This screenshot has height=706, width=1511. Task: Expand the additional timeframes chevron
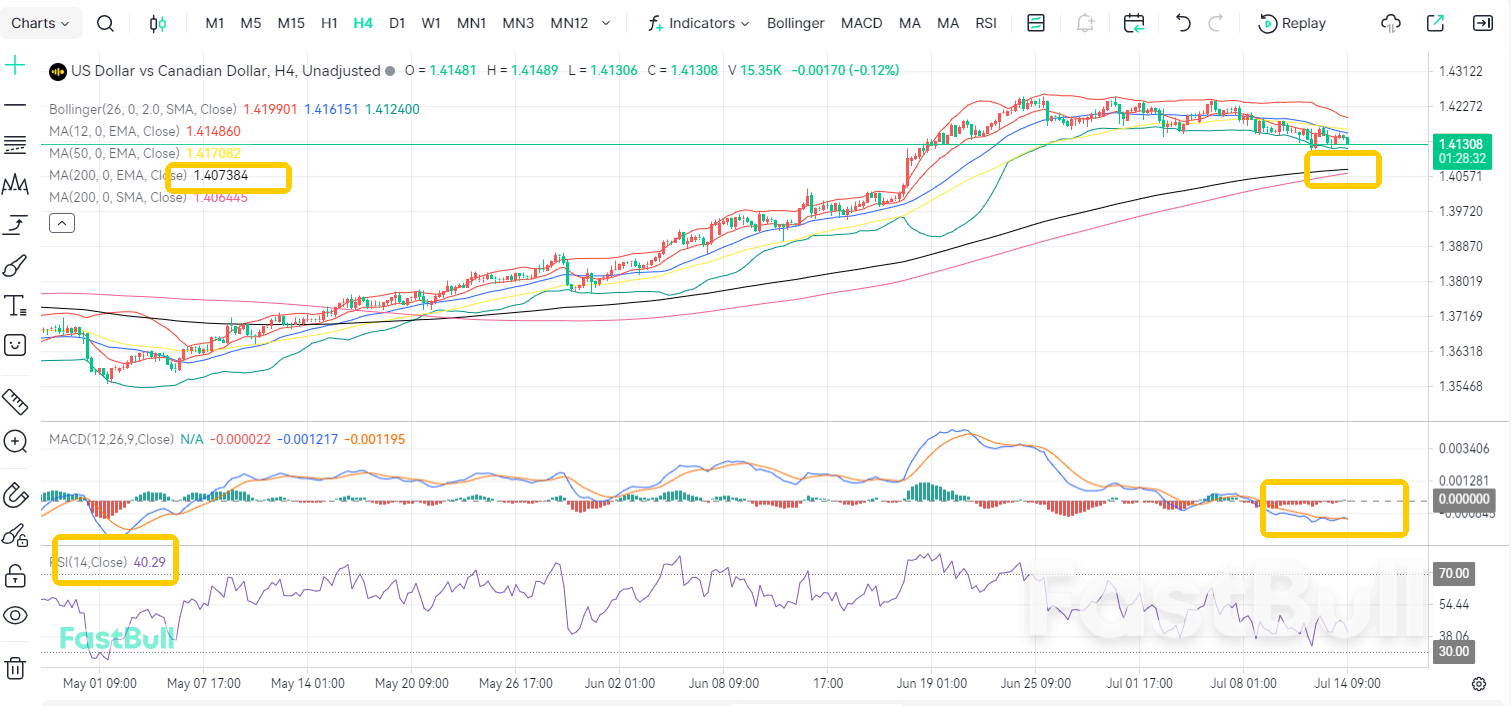(606, 23)
